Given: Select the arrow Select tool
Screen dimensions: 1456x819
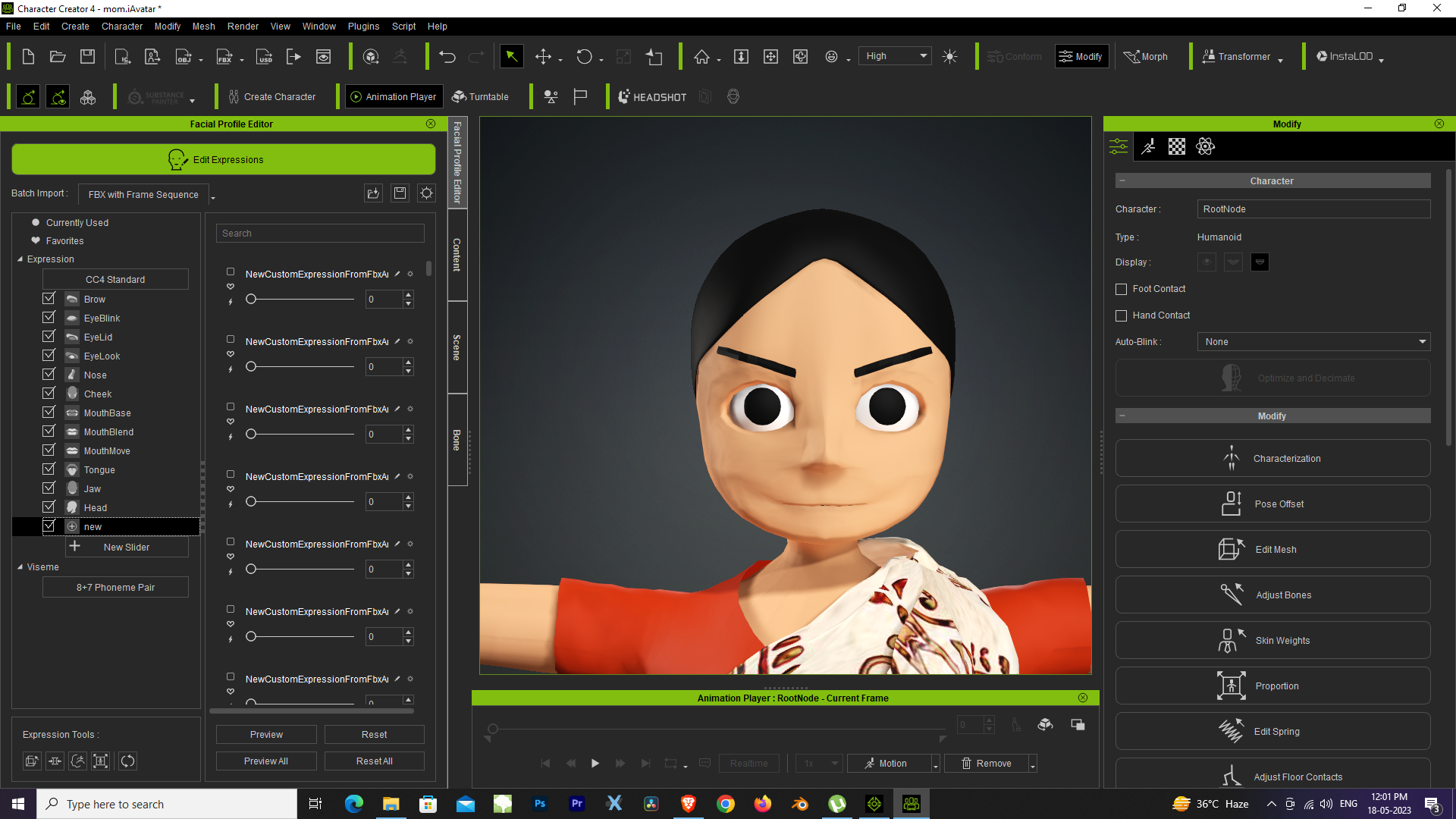Looking at the screenshot, I should click(x=511, y=57).
